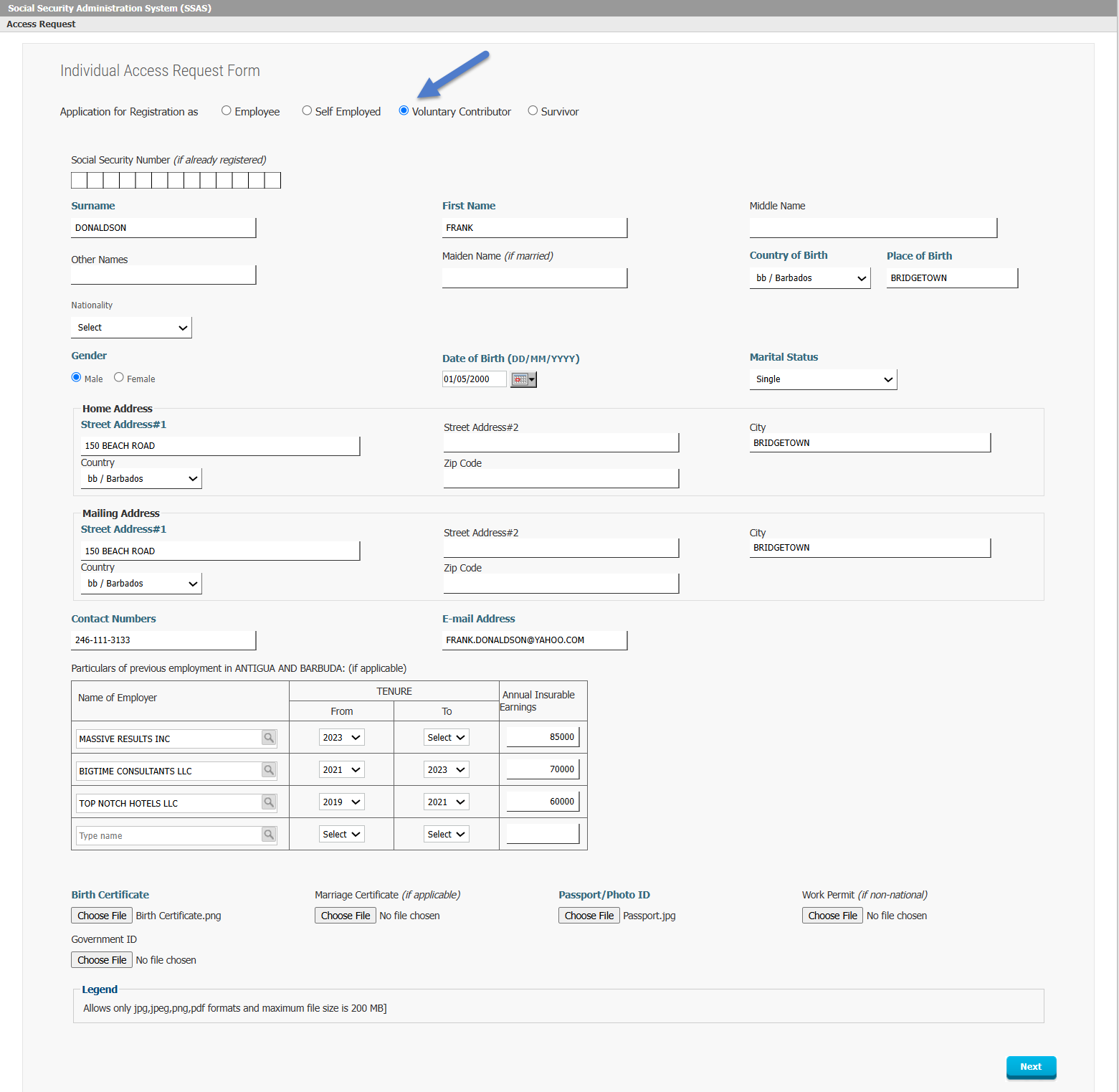1119x1092 pixels.
Task: Click search icon in the empty employer row
Action: tap(269, 835)
